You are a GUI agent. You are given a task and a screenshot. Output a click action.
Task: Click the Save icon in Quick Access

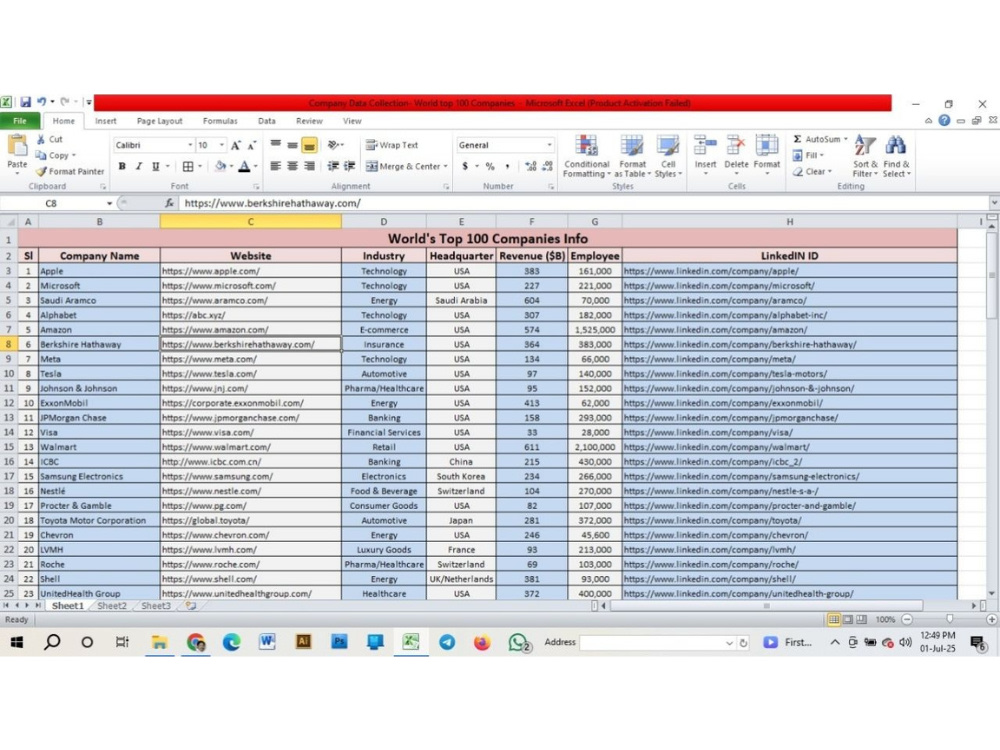tap(26, 102)
